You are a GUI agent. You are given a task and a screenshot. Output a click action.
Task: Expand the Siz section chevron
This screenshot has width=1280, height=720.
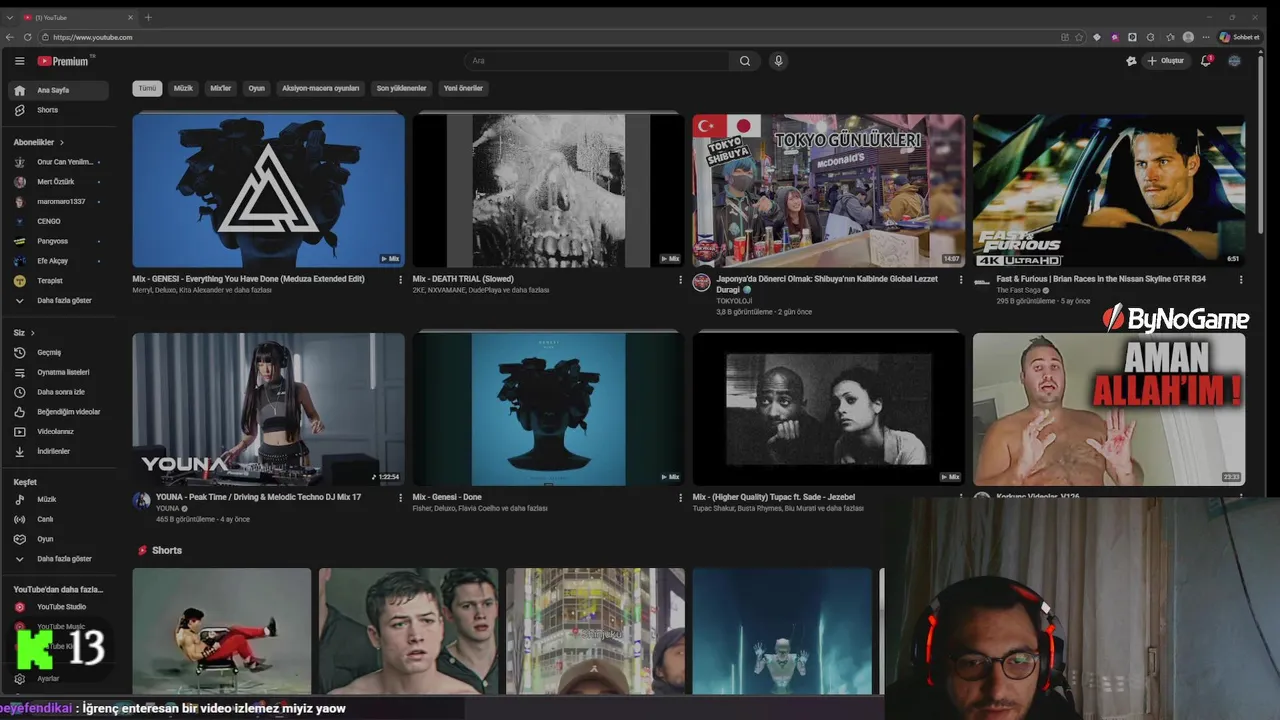click(32, 332)
